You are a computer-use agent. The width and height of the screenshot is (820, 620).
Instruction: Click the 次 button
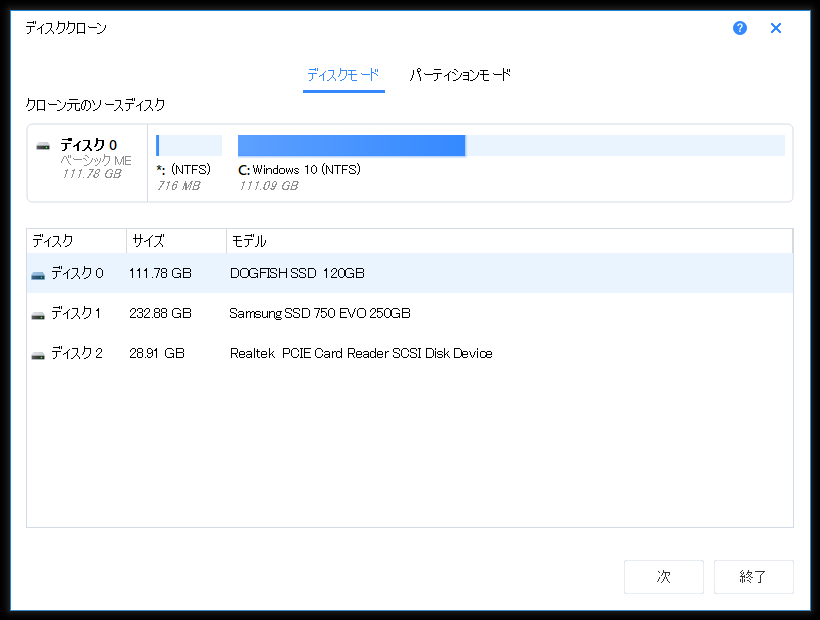[x=663, y=577]
